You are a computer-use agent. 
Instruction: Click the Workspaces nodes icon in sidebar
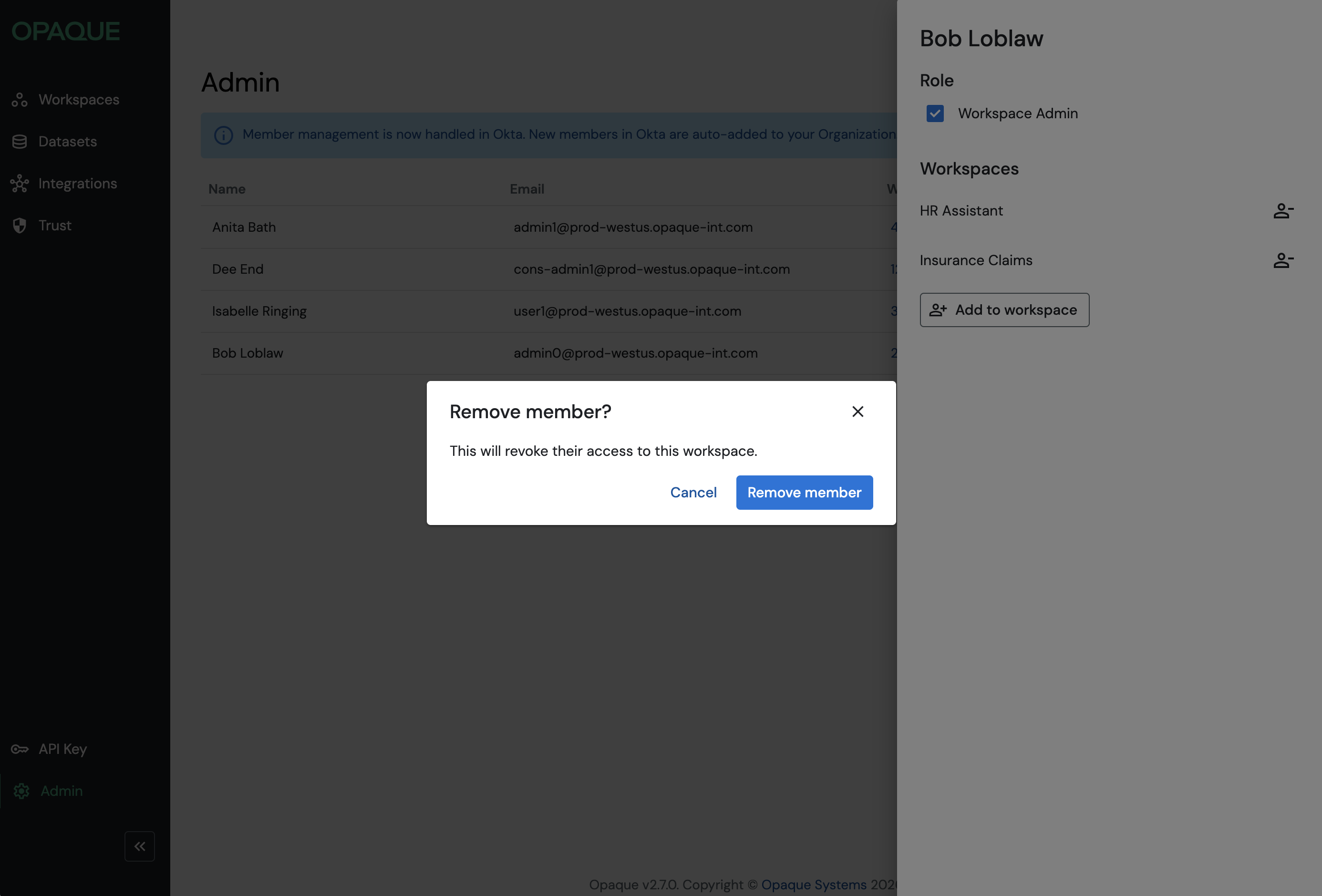coord(20,100)
